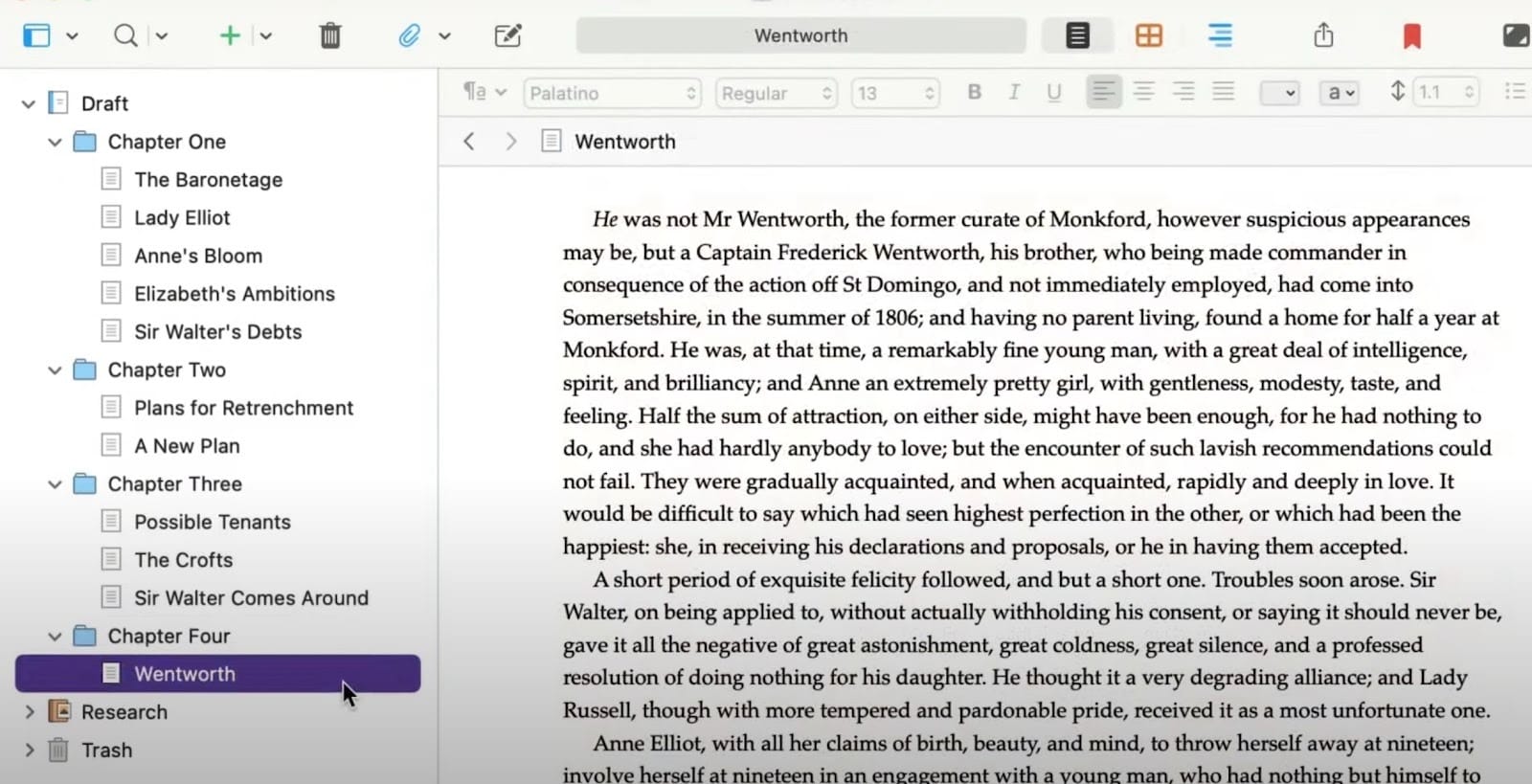The width and height of the screenshot is (1532, 784).
Task: Toggle the binder sidebar view icon
Action: [36, 36]
